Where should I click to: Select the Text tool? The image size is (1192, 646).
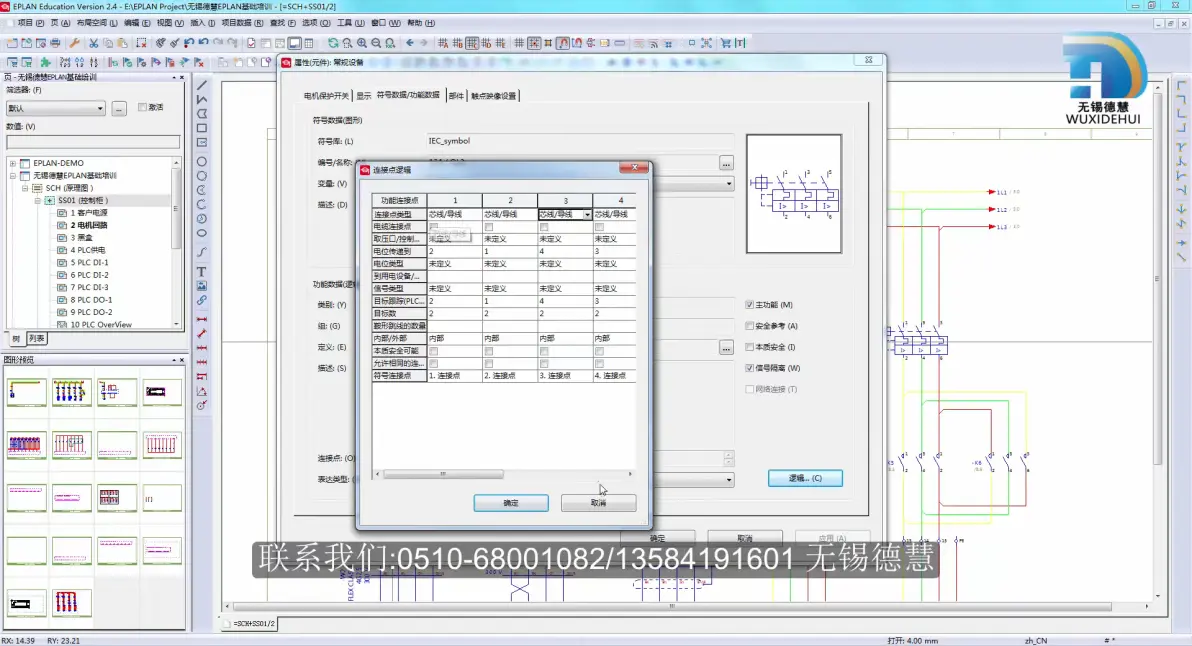point(201,271)
